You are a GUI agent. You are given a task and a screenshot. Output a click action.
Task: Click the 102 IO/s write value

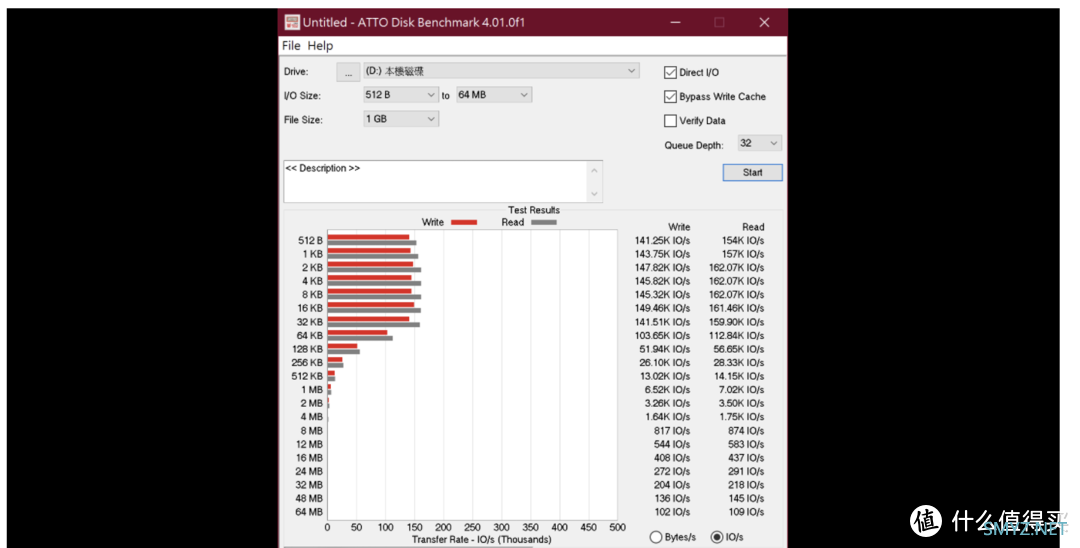pyautogui.click(x=672, y=512)
